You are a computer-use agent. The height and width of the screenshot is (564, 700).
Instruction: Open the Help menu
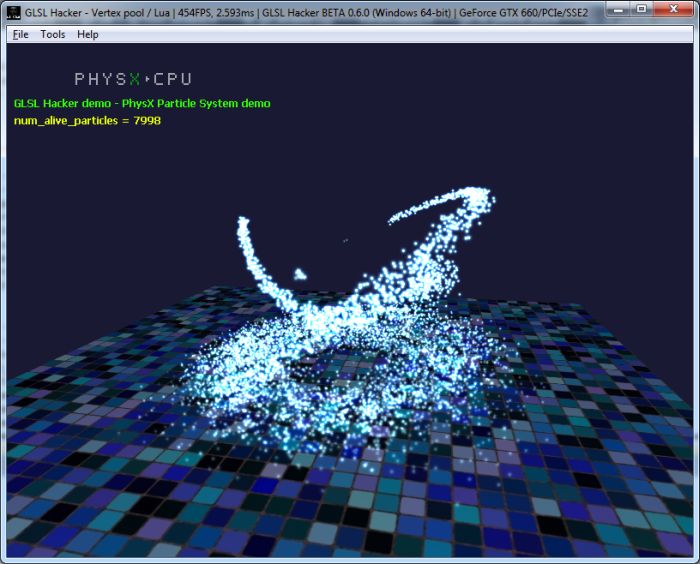(88, 34)
